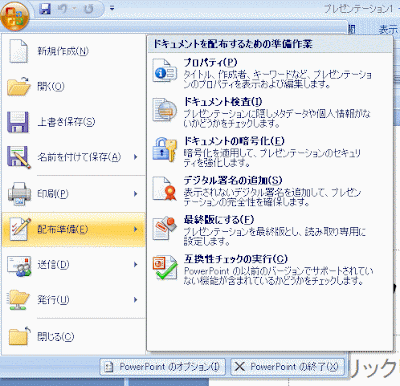The width and height of the screenshot is (400, 386).
Task: Select ドキュメントの暗号化(E) title text
Action: [x=234, y=141]
